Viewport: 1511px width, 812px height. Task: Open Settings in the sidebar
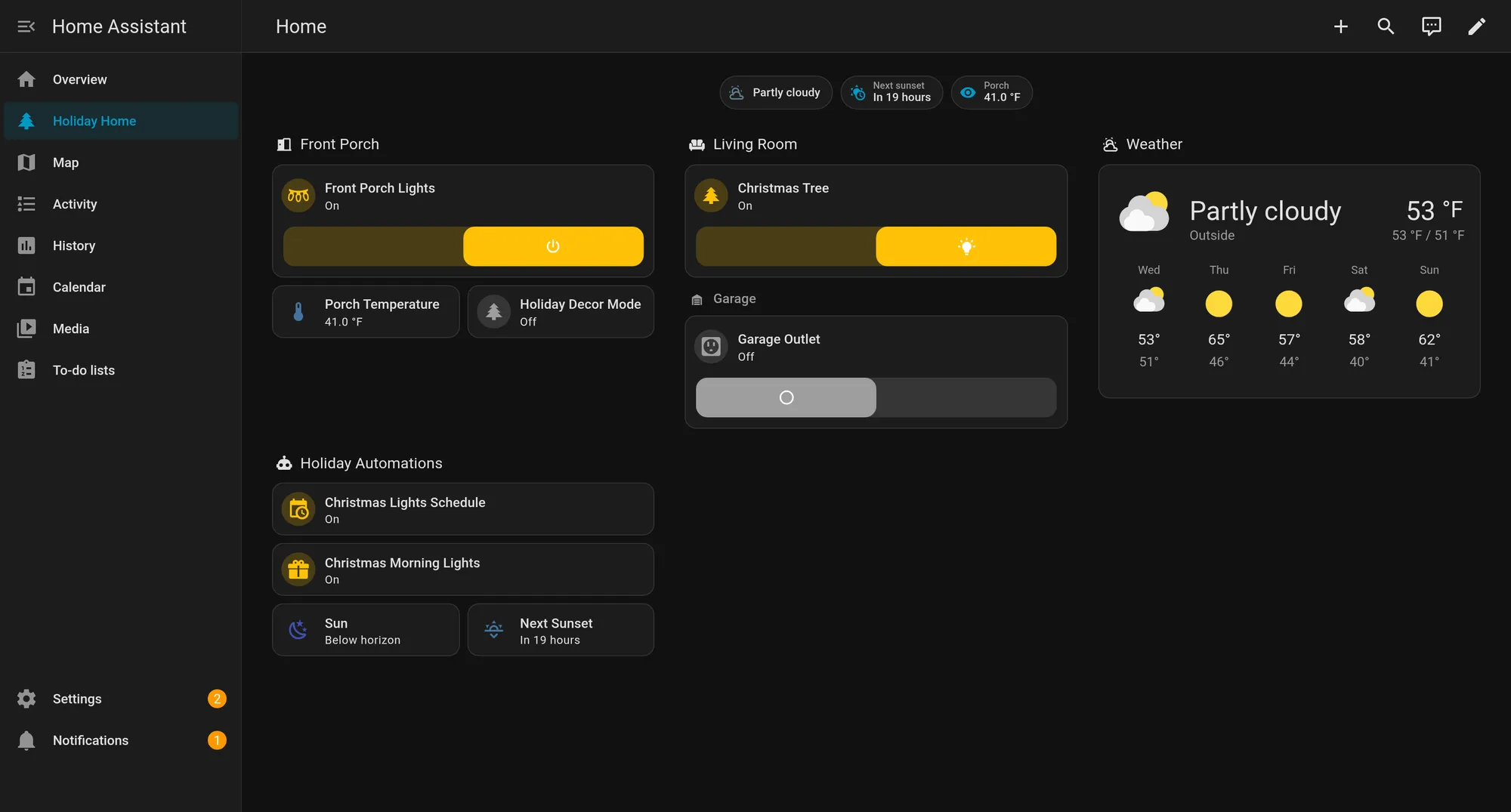[121, 699]
